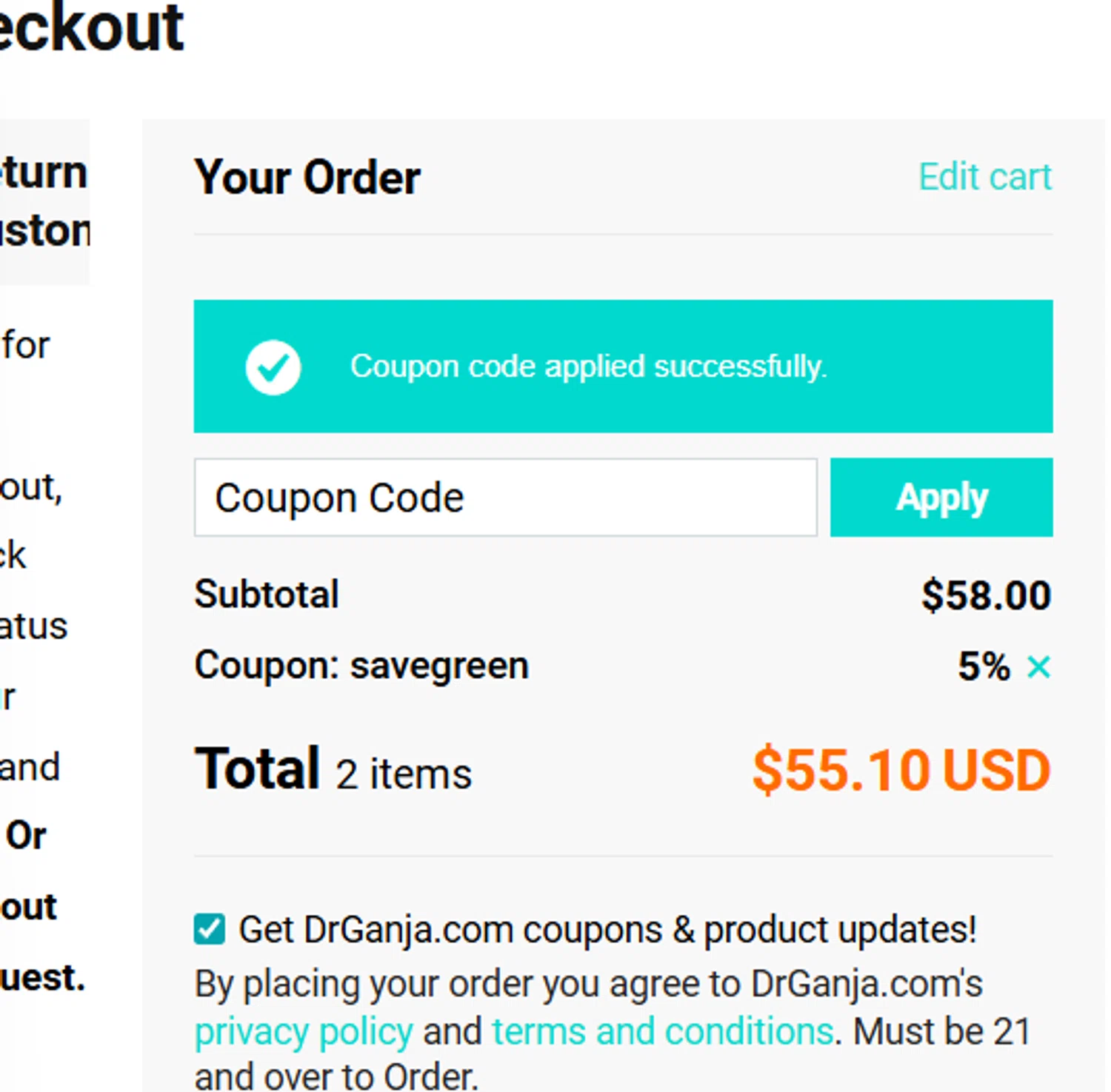Open the terms and conditions link

(x=663, y=1031)
